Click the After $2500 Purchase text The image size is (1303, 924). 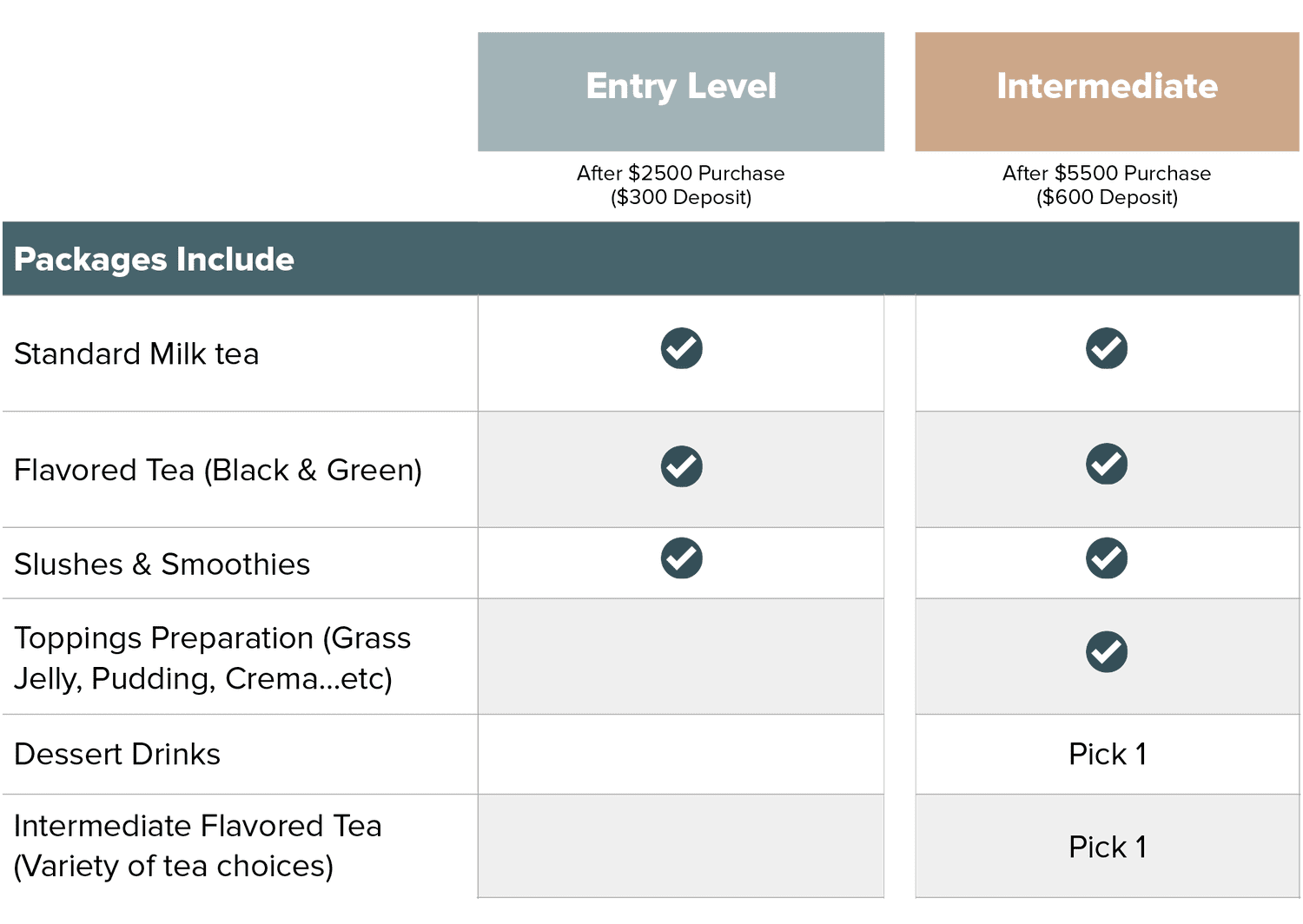point(680,174)
